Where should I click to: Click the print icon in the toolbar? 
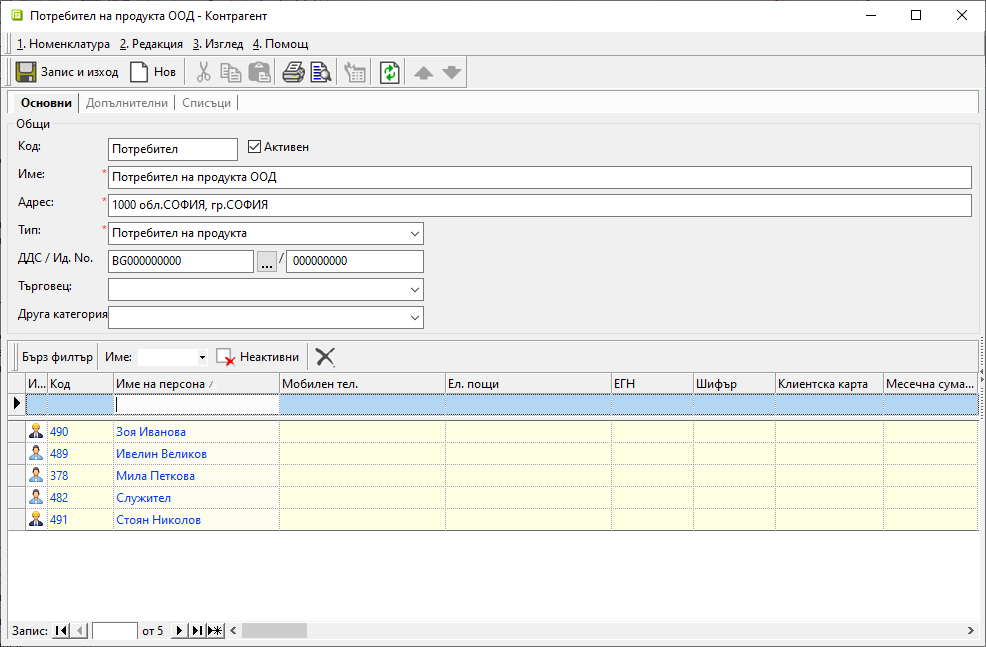click(293, 72)
